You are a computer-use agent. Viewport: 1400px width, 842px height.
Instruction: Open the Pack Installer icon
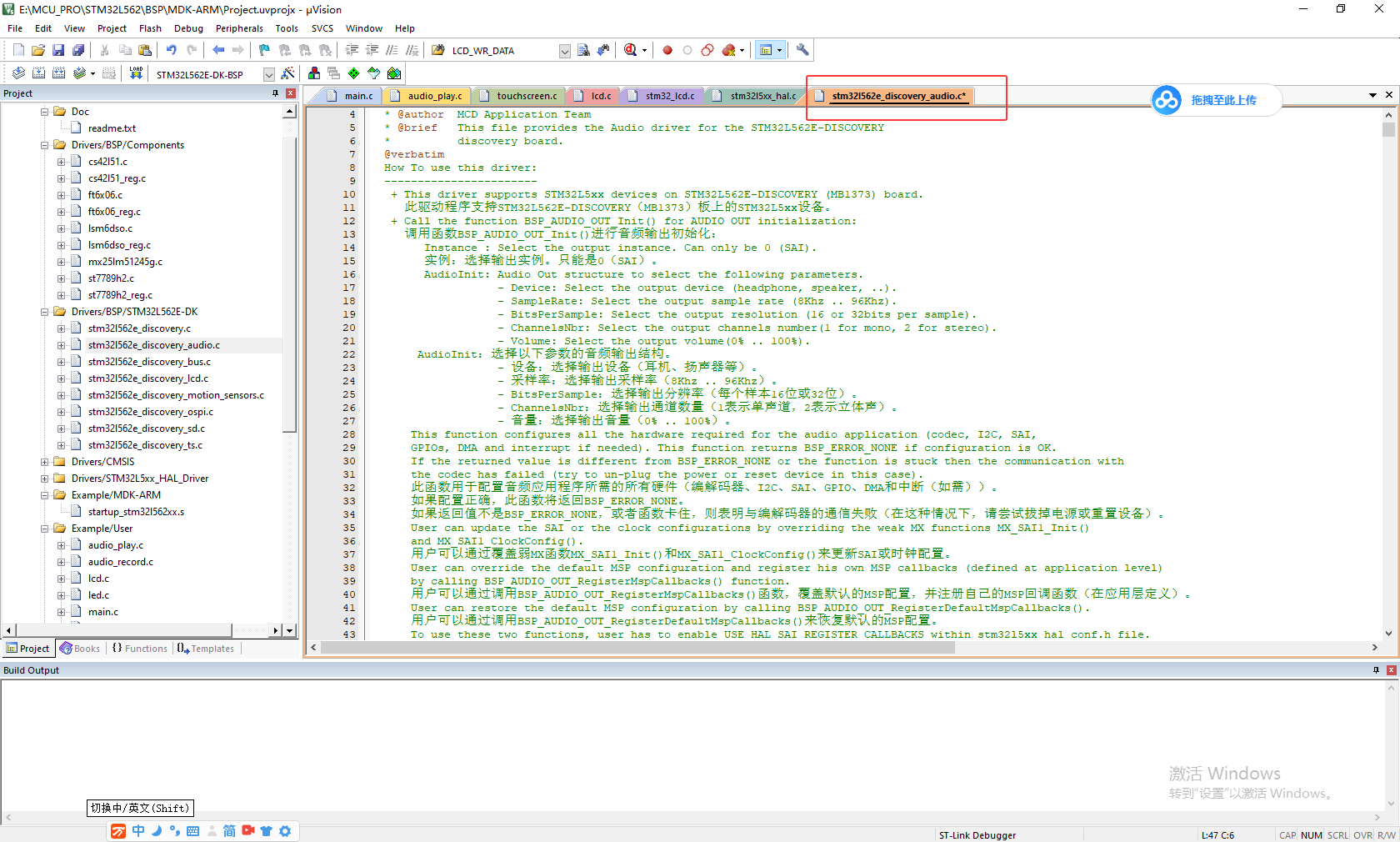click(x=394, y=73)
